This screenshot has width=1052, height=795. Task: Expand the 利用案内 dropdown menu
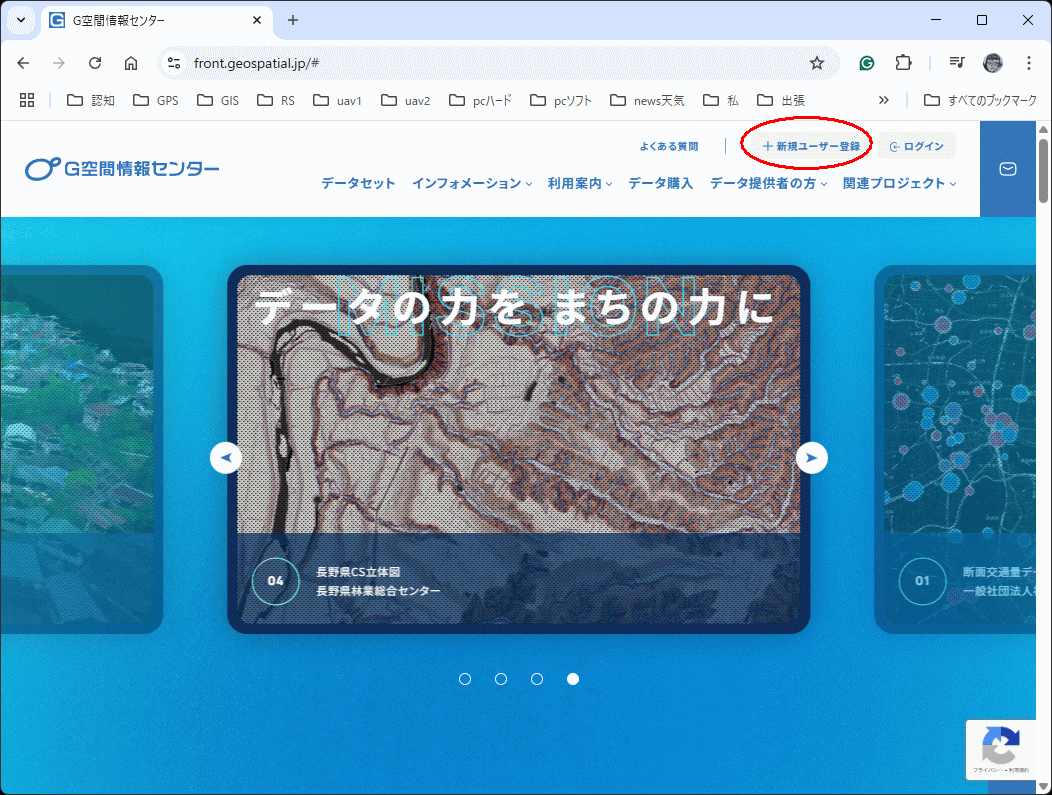(580, 183)
